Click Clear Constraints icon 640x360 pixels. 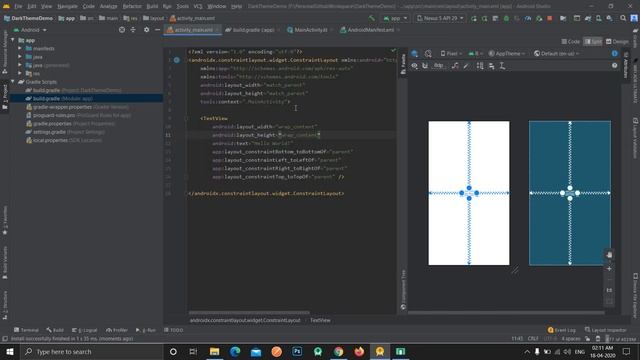455,66
